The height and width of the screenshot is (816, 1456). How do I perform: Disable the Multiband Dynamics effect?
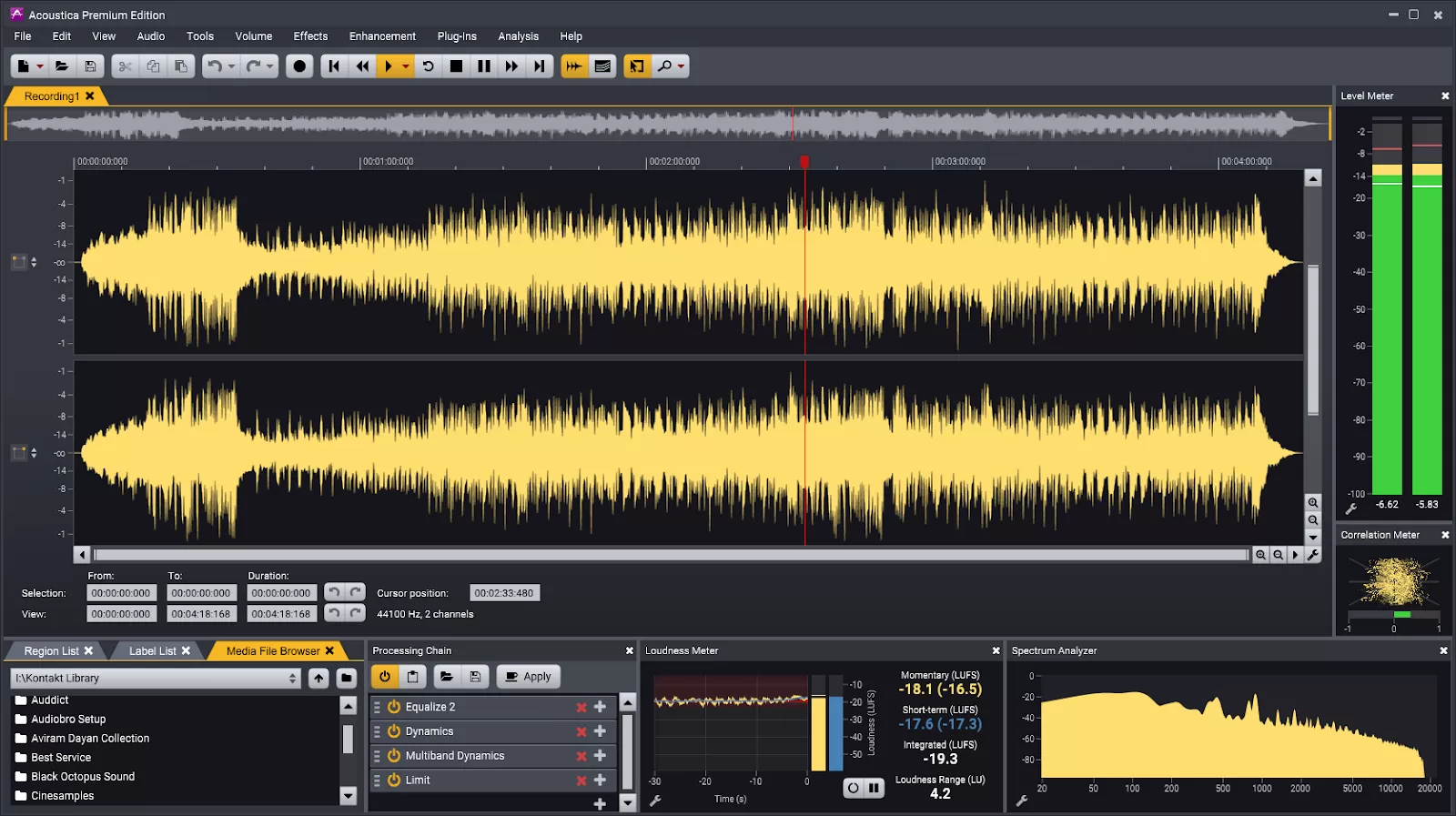click(x=394, y=756)
